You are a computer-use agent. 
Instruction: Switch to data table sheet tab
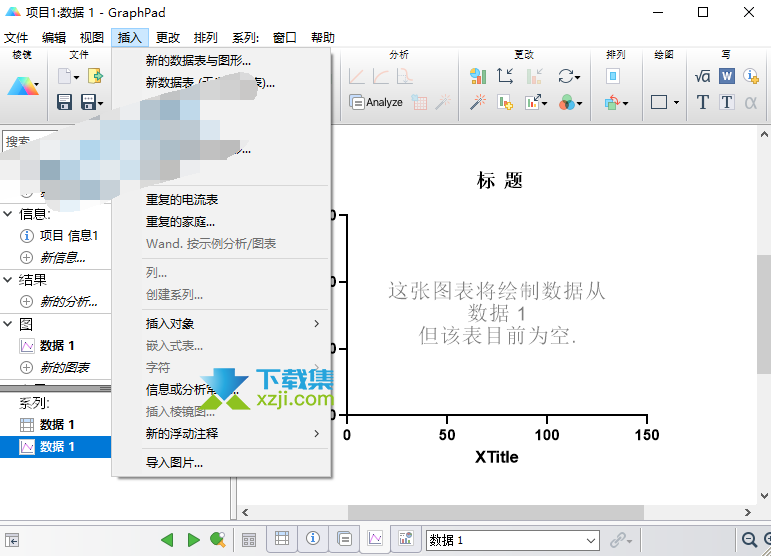point(282,539)
